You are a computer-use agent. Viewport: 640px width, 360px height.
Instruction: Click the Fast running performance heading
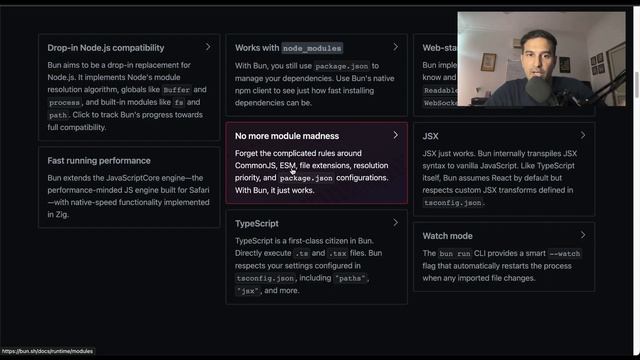tap(99, 161)
